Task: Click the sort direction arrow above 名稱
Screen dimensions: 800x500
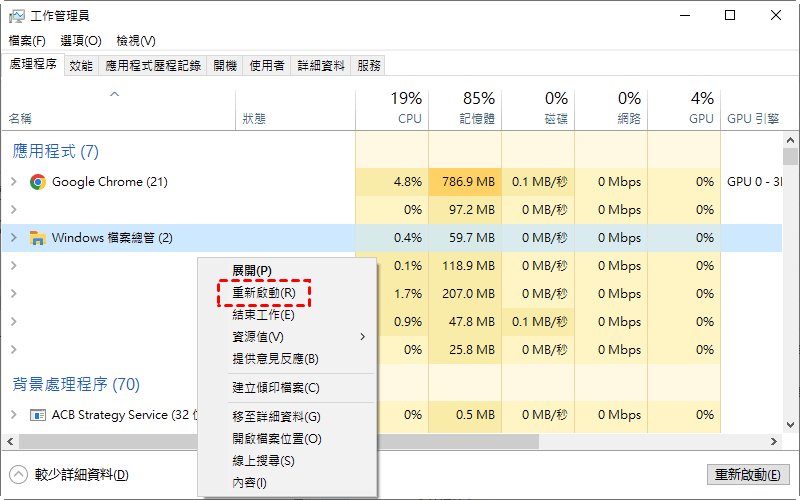Action: click(115, 94)
